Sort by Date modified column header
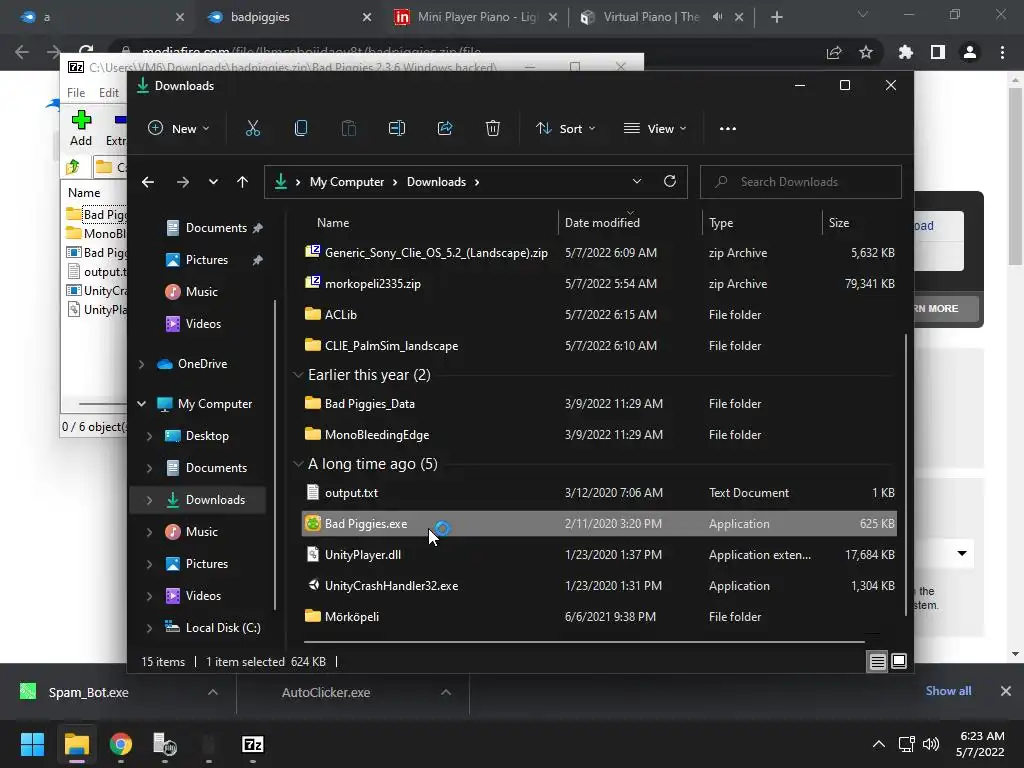This screenshot has height=768, width=1024. (x=602, y=223)
